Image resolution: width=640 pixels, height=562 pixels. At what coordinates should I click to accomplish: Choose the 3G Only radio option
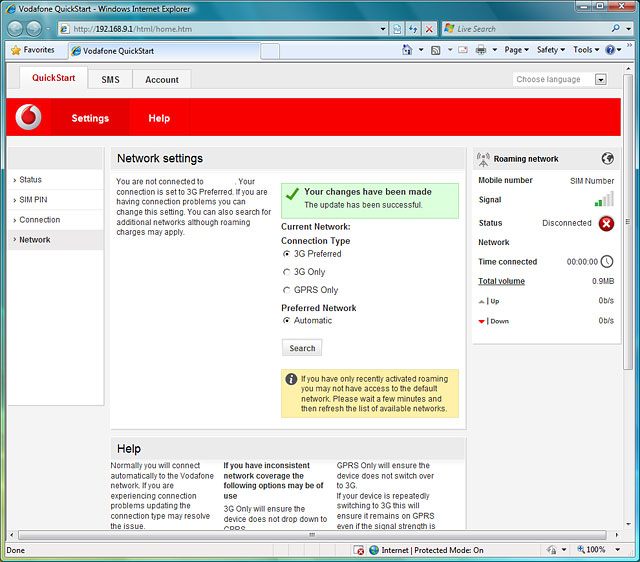point(287,272)
